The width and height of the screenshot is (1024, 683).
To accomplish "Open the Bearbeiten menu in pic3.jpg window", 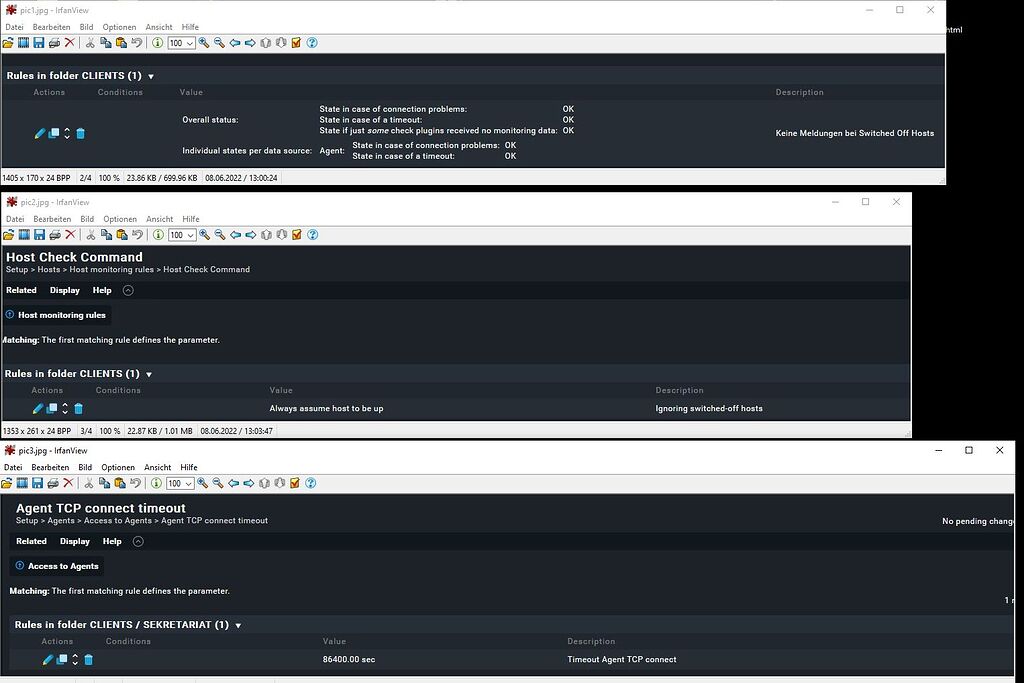I will pos(50,467).
